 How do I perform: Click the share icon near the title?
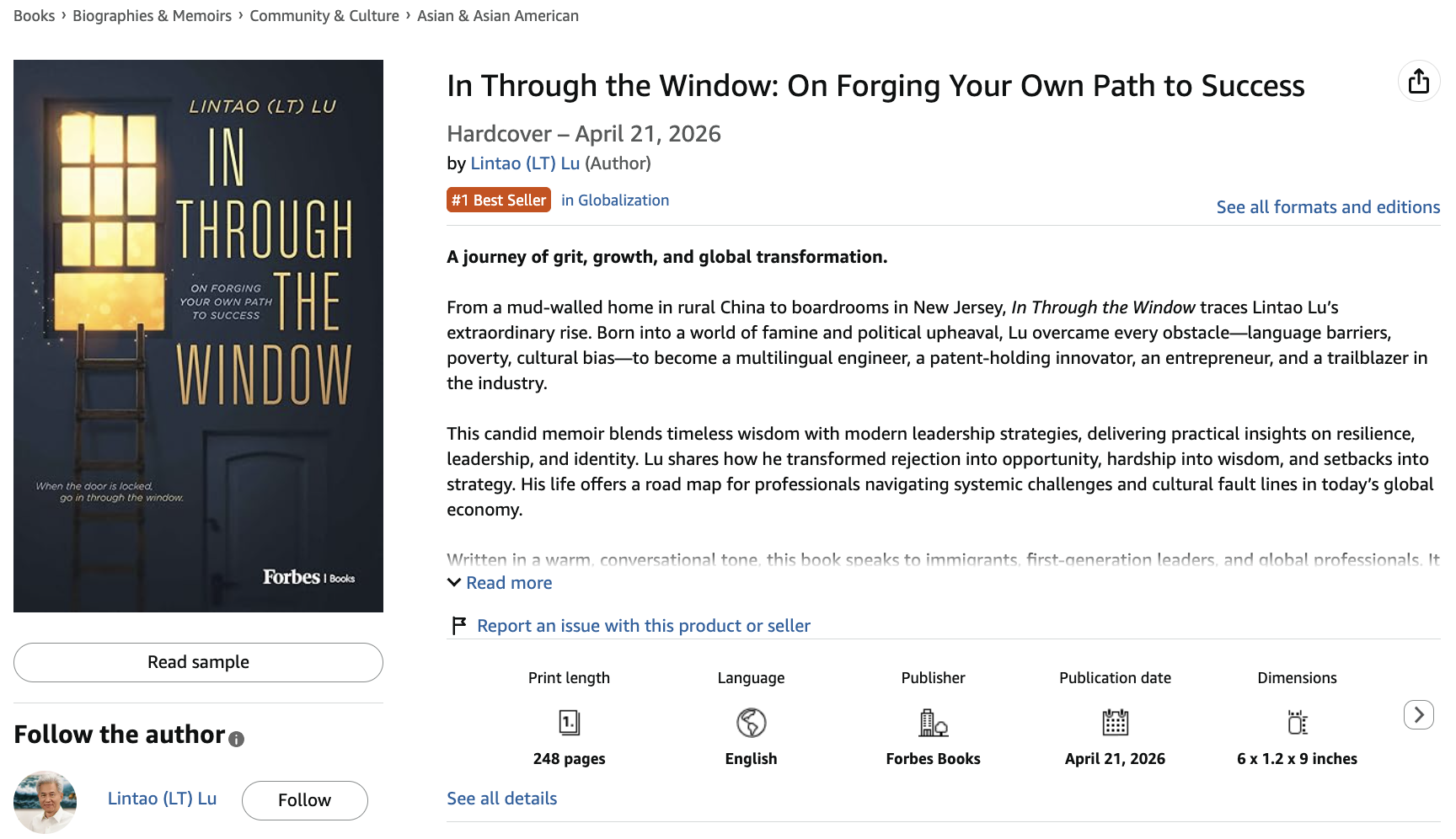coord(1419,81)
